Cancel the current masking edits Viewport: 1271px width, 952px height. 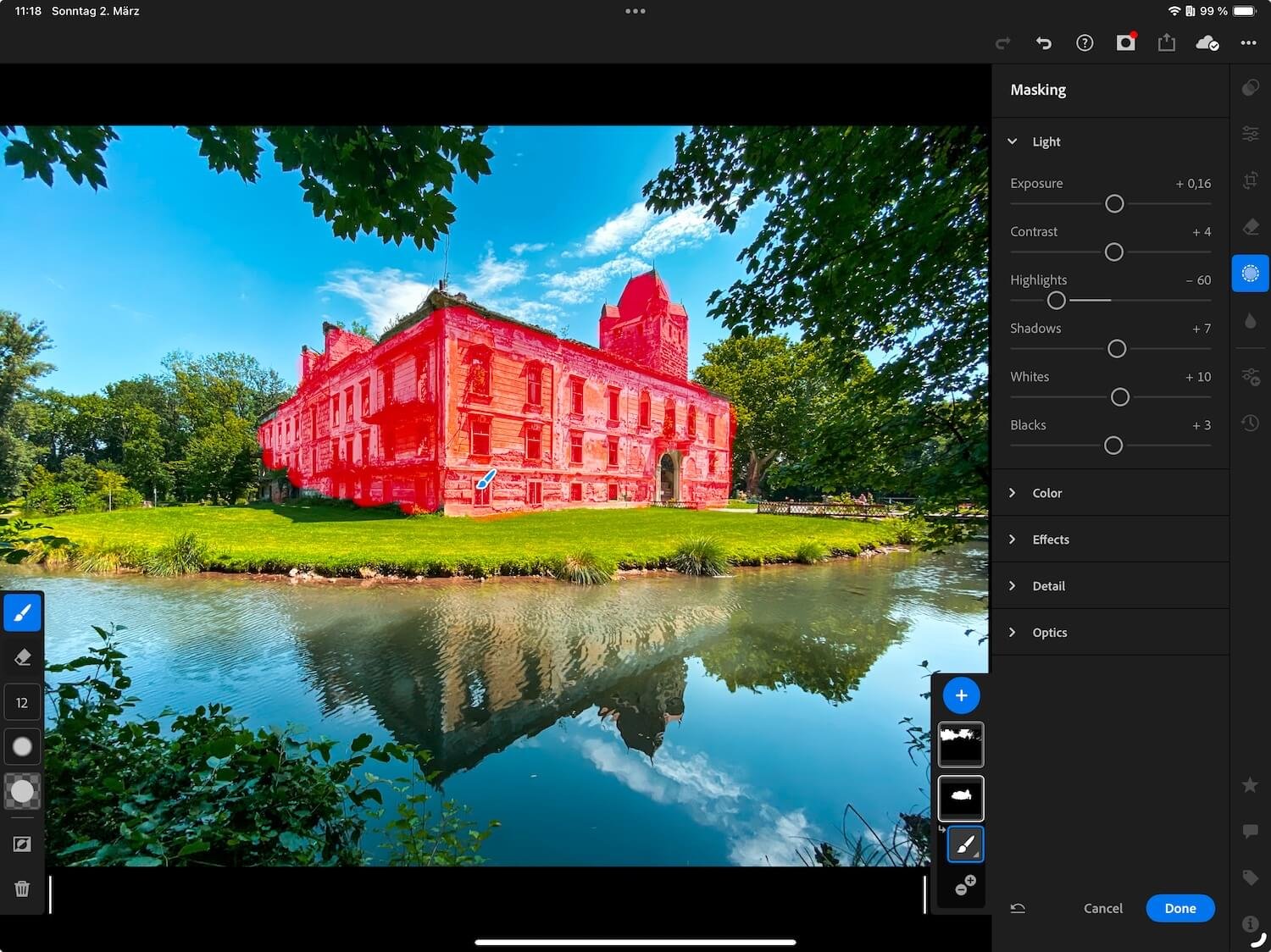[1102, 907]
